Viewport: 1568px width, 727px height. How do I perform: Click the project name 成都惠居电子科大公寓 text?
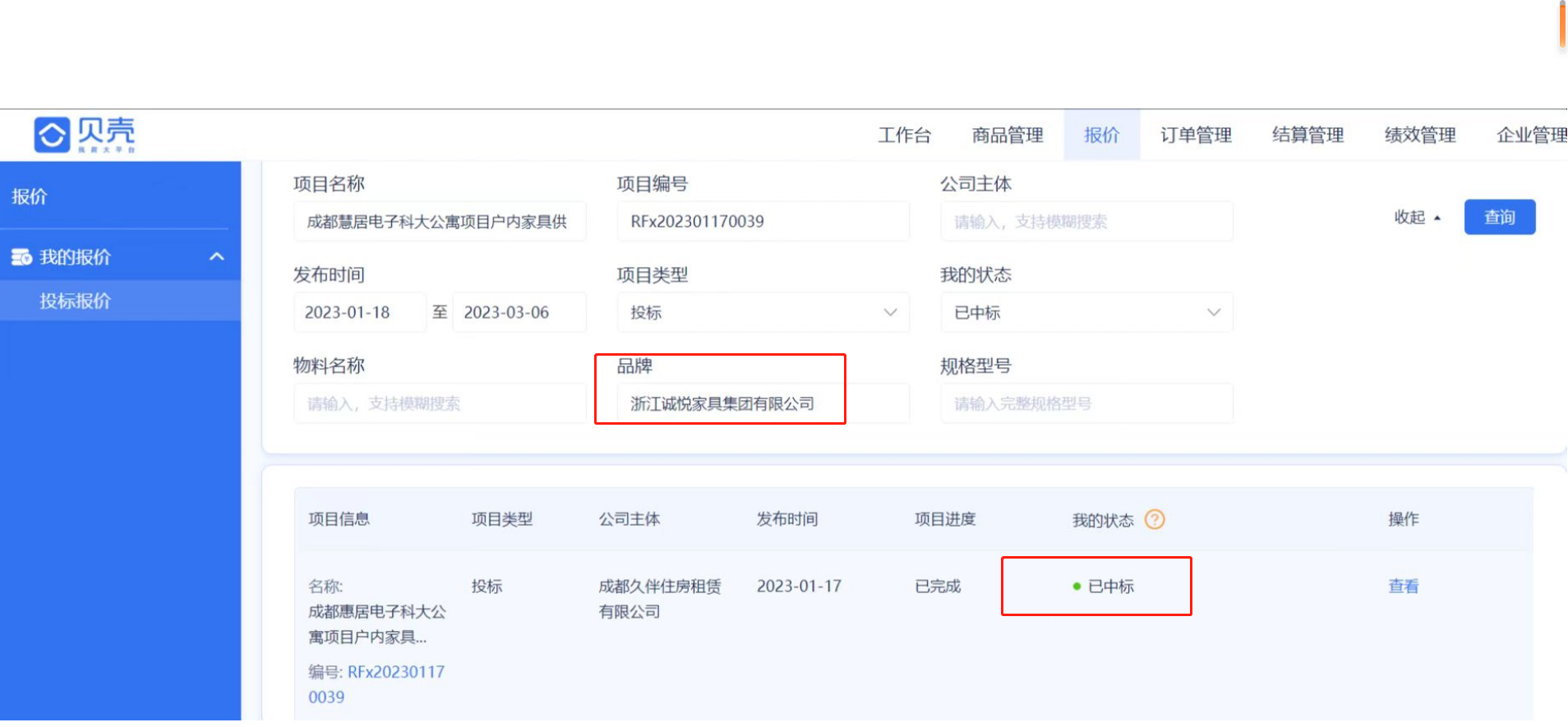coord(377,624)
